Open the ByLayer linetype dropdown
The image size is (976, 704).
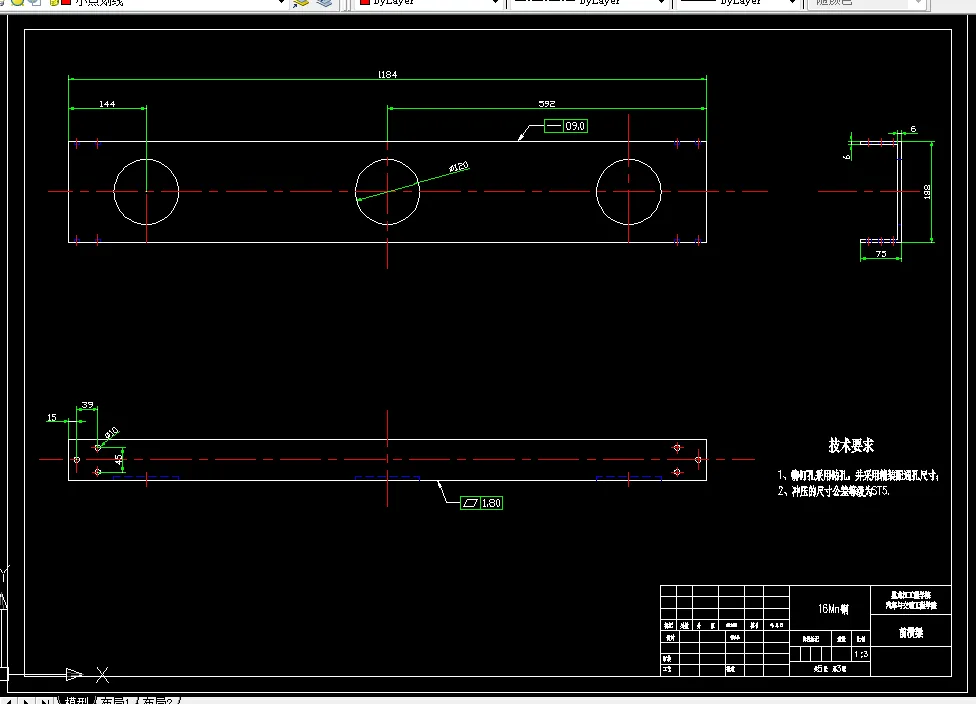[x=661, y=2]
